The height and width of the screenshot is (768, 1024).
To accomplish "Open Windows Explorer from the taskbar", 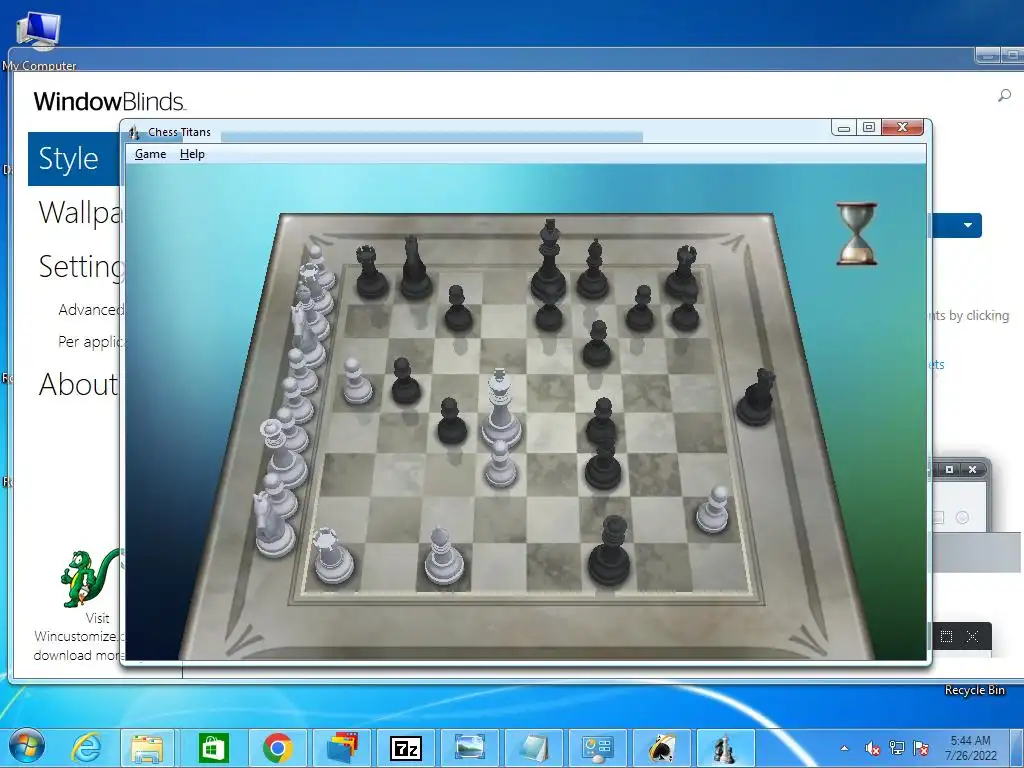I will click(148, 748).
